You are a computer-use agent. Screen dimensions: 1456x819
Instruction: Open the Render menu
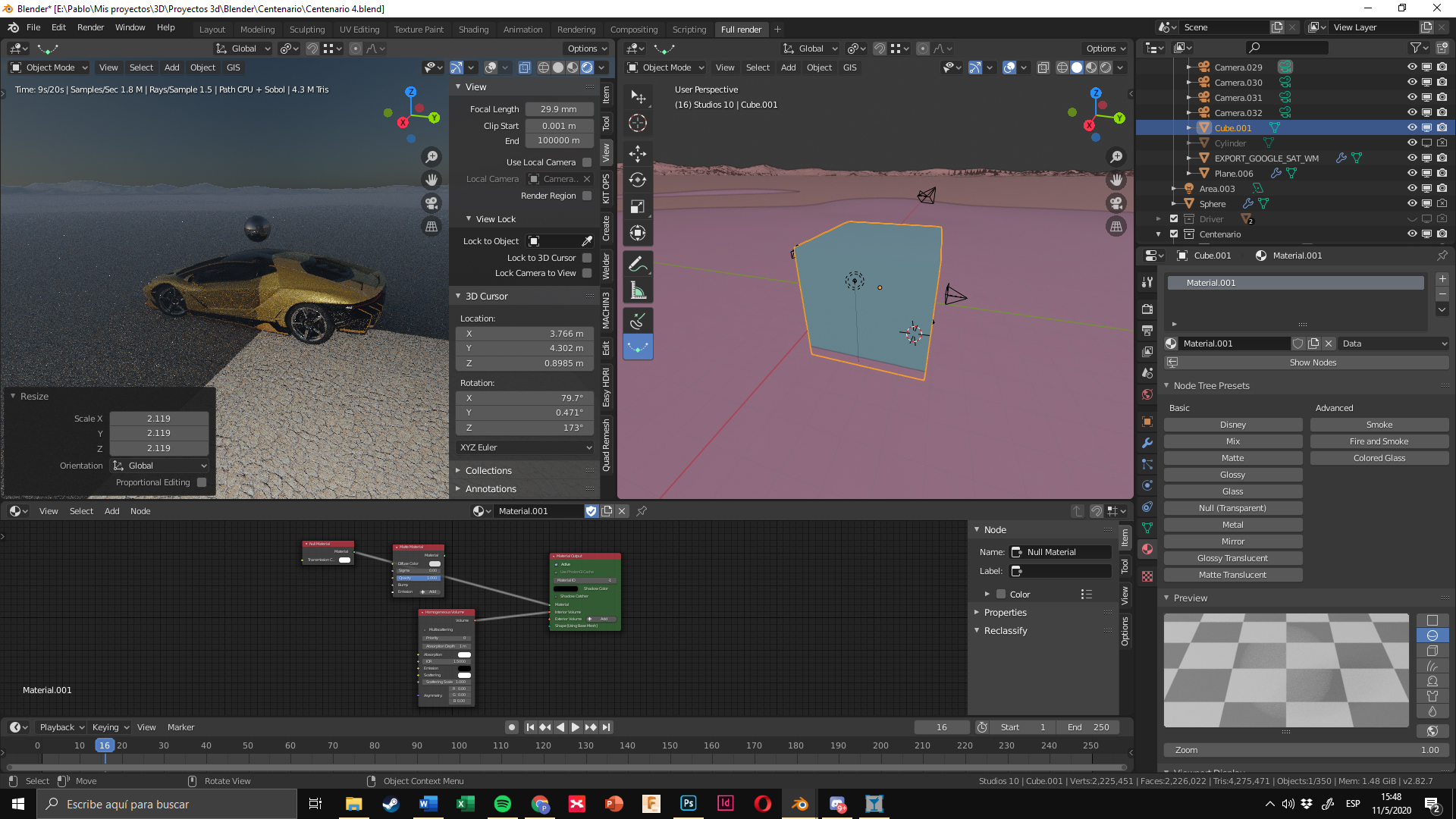[x=90, y=27]
